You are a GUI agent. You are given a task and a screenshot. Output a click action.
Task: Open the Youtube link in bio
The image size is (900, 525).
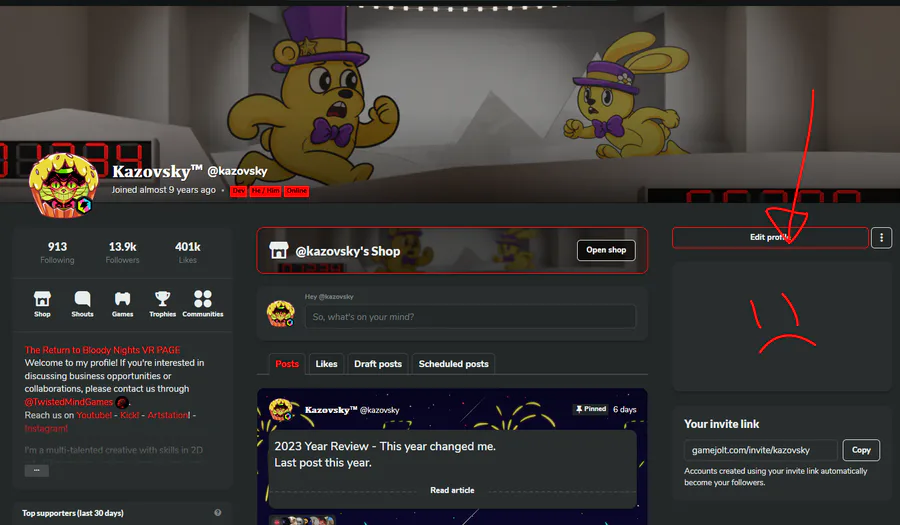94,415
